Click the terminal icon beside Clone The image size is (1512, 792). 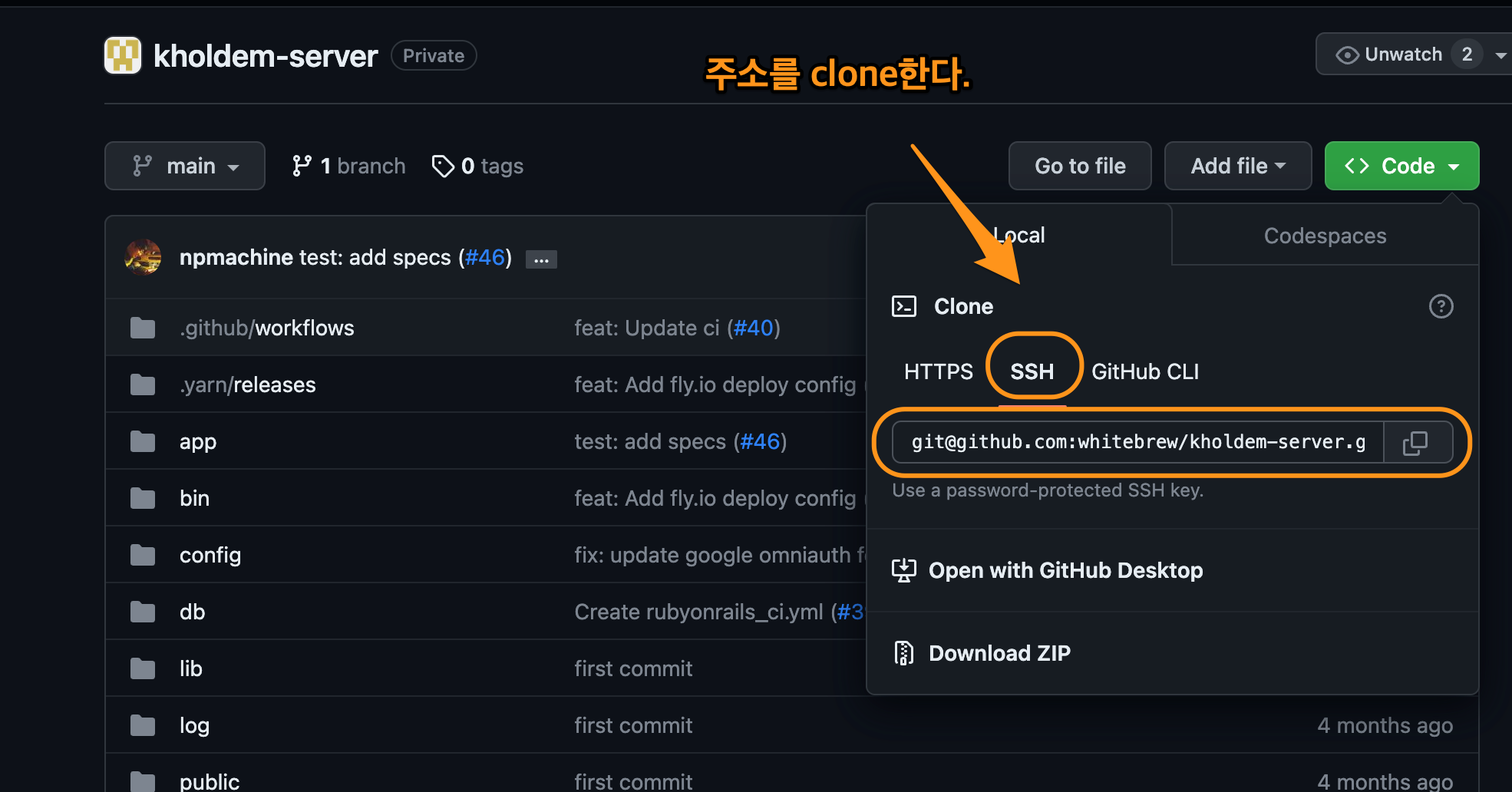905,305
